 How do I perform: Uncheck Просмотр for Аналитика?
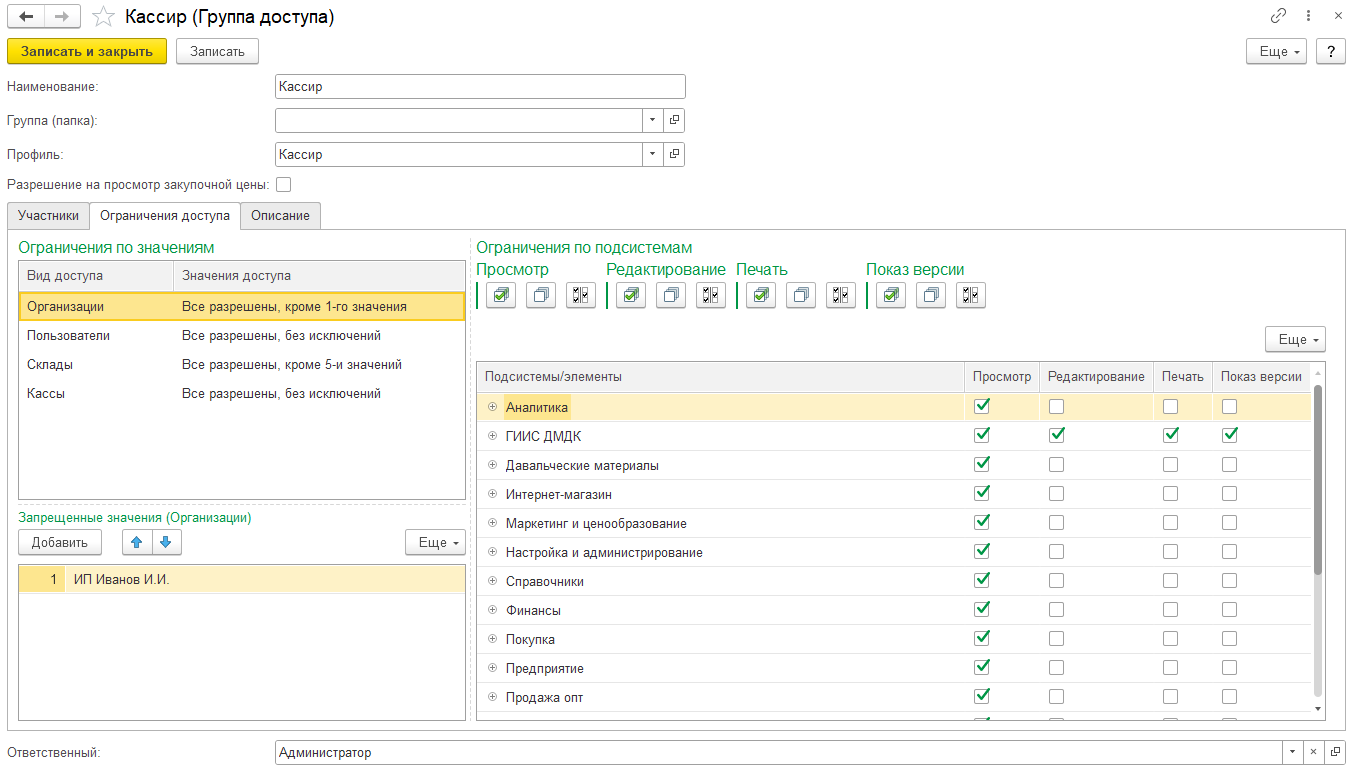click(x=982, y=406)
